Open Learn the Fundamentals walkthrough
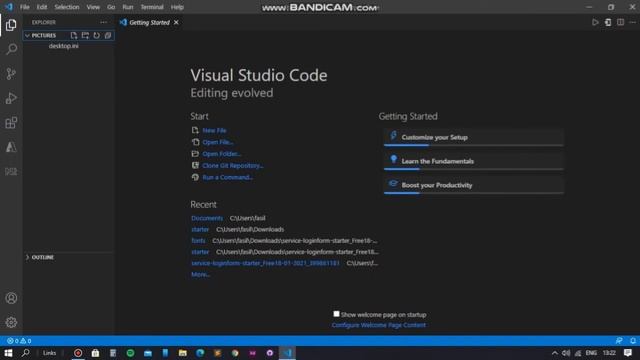The width and height of the screenshot is (640, 360). [x=473, y=161]
